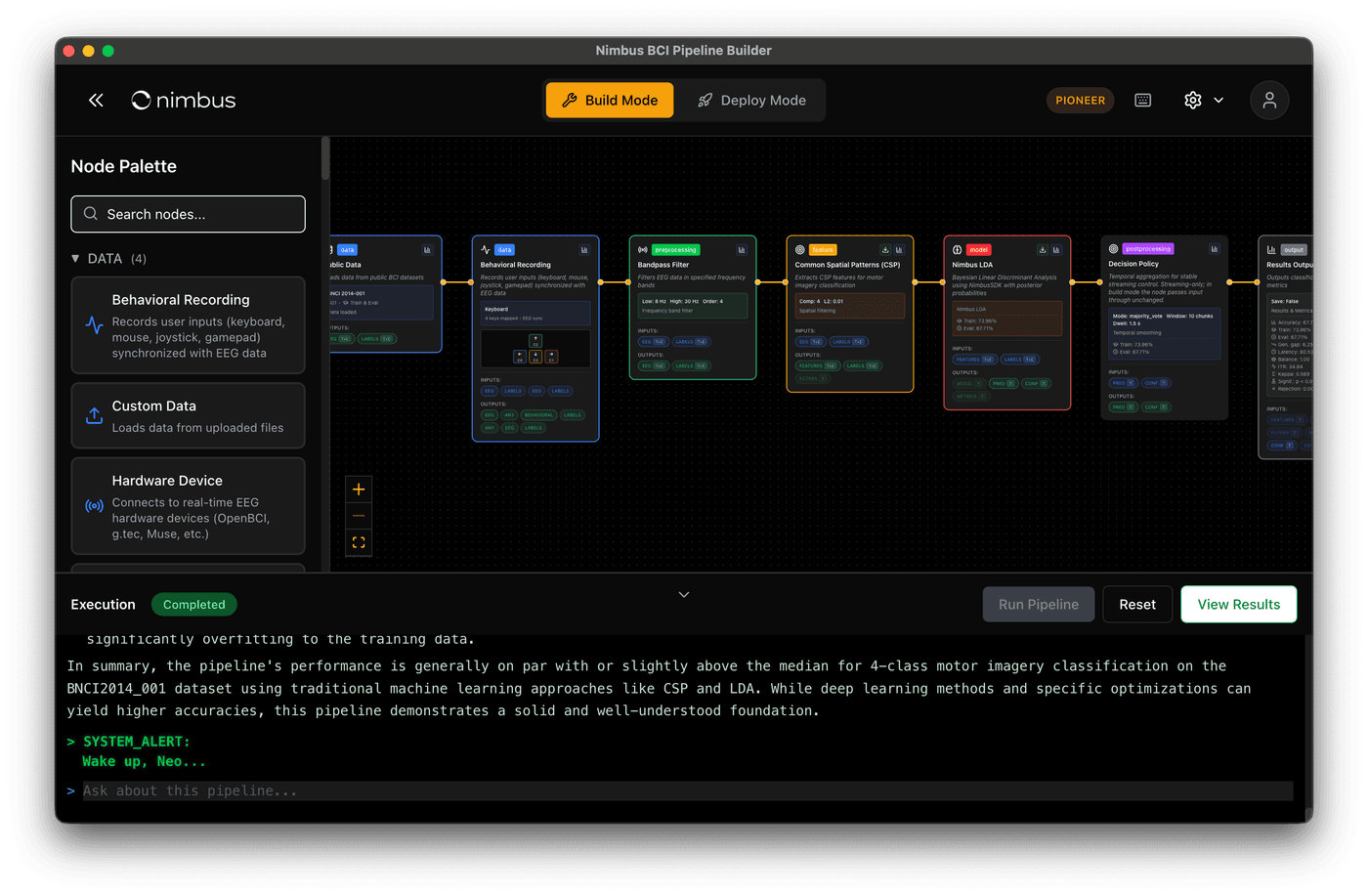Expand the dropdown arrow next to settings gear
1368x896 pixels.
[x=1218, y=100]
